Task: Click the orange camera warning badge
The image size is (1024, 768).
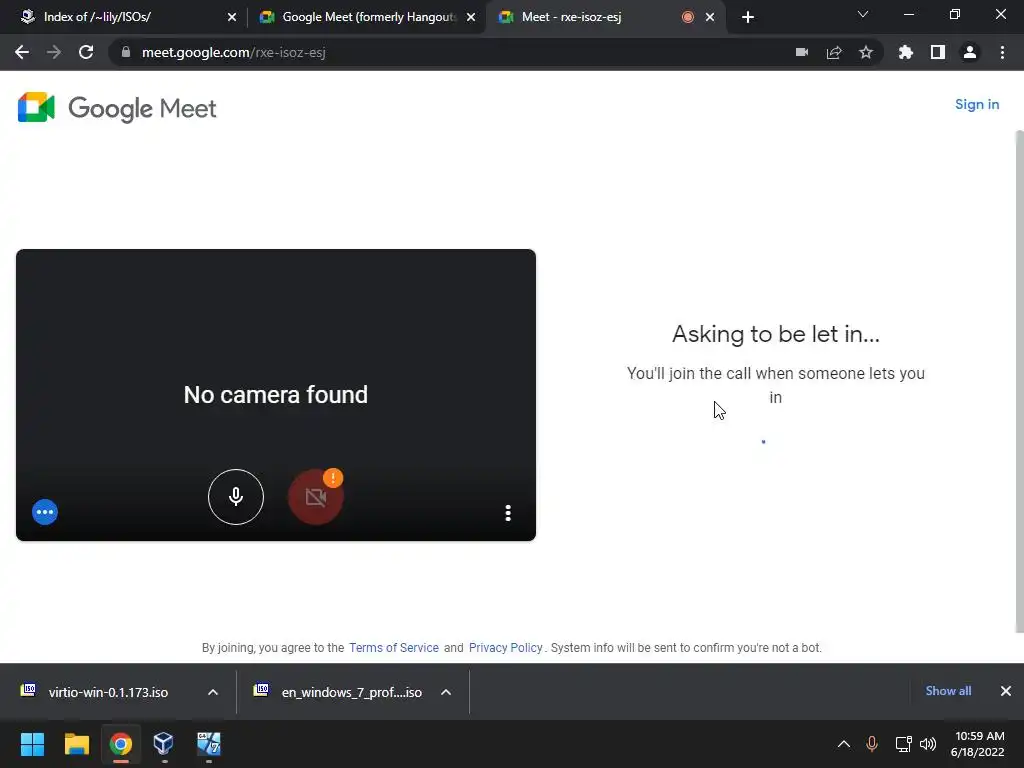Action: (x=333, y=478)
